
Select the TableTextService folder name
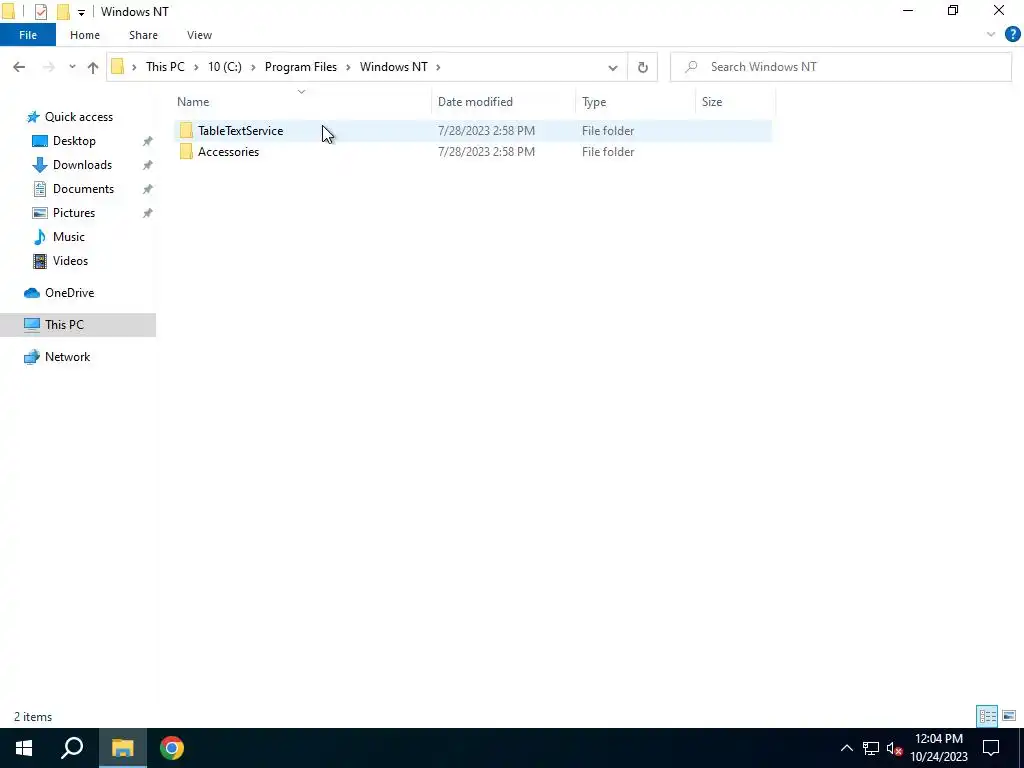pos(240,131)
